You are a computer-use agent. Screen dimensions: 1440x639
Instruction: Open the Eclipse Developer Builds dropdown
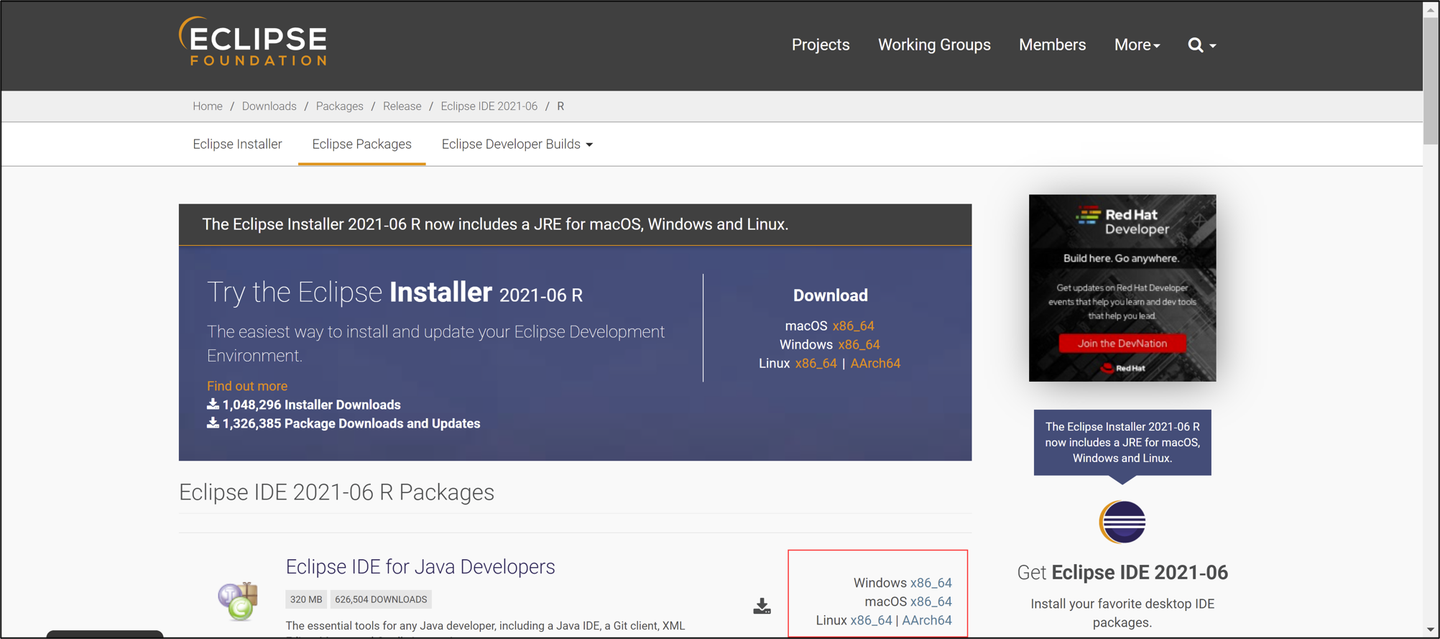coord(517,144)
